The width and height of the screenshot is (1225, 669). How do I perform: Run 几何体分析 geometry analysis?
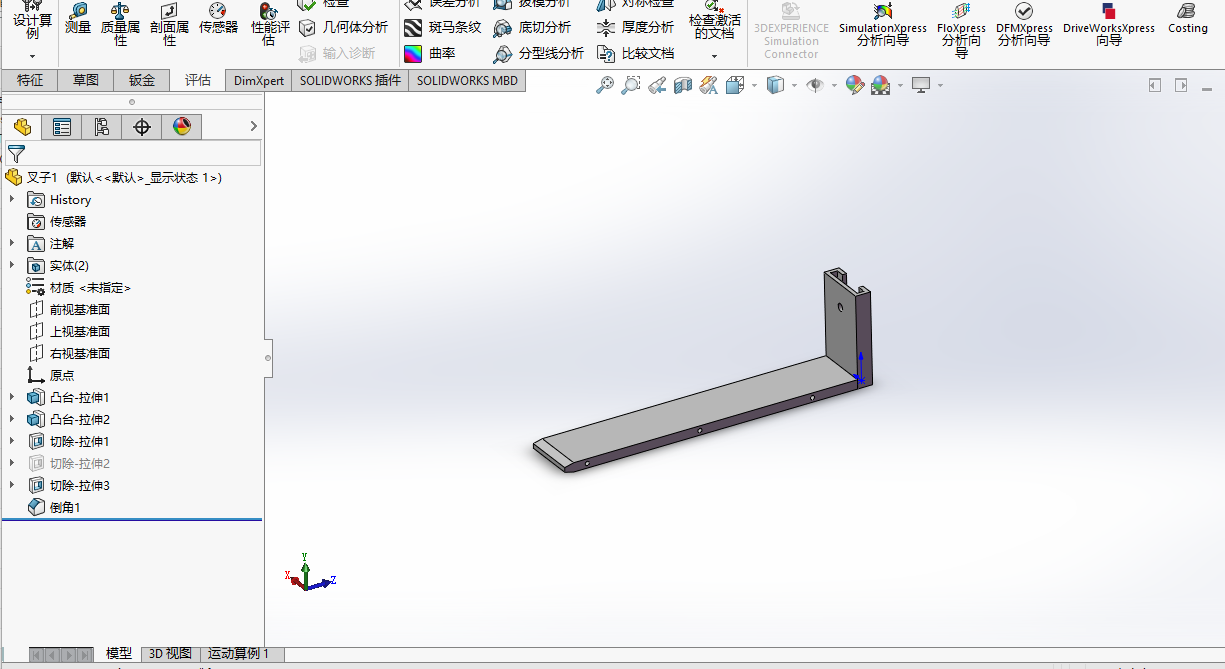[343, 27]
